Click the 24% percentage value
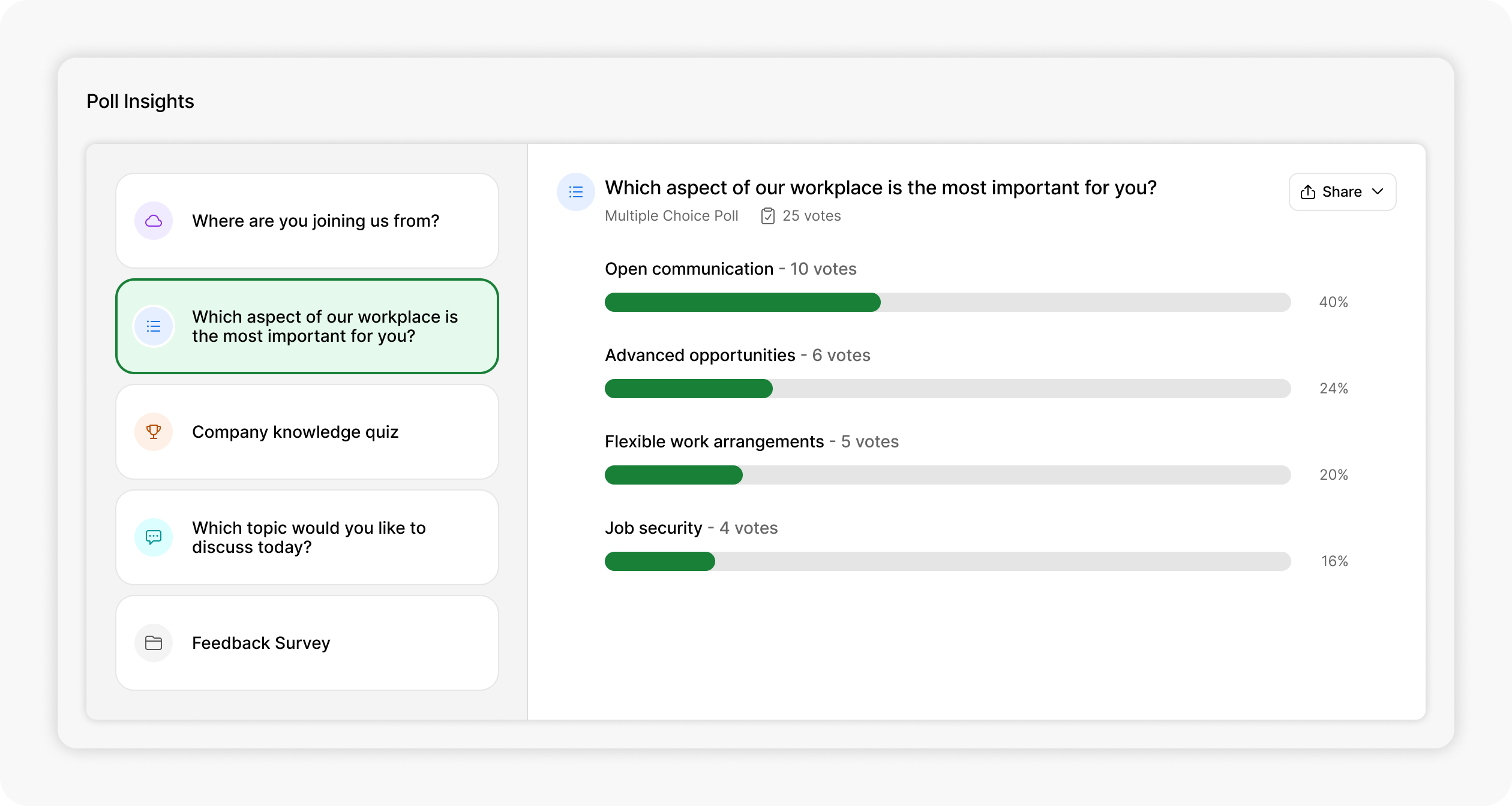Viewport: 1512px width, 806px height. pyautogui.click(x=1333, y=389)
